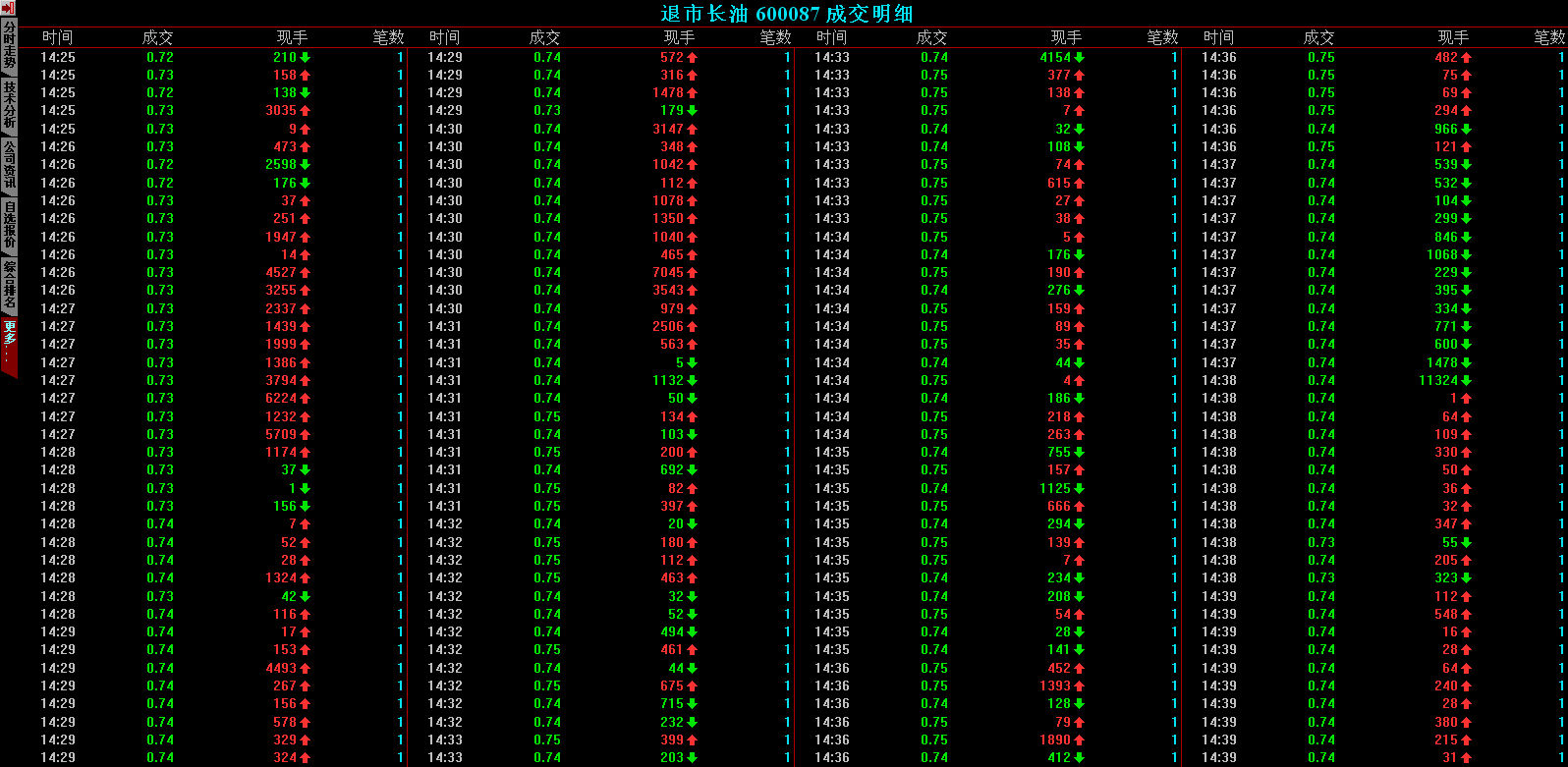
Task: Click the red up arrow beside volume 3035
Action: [x=306, y=110]
